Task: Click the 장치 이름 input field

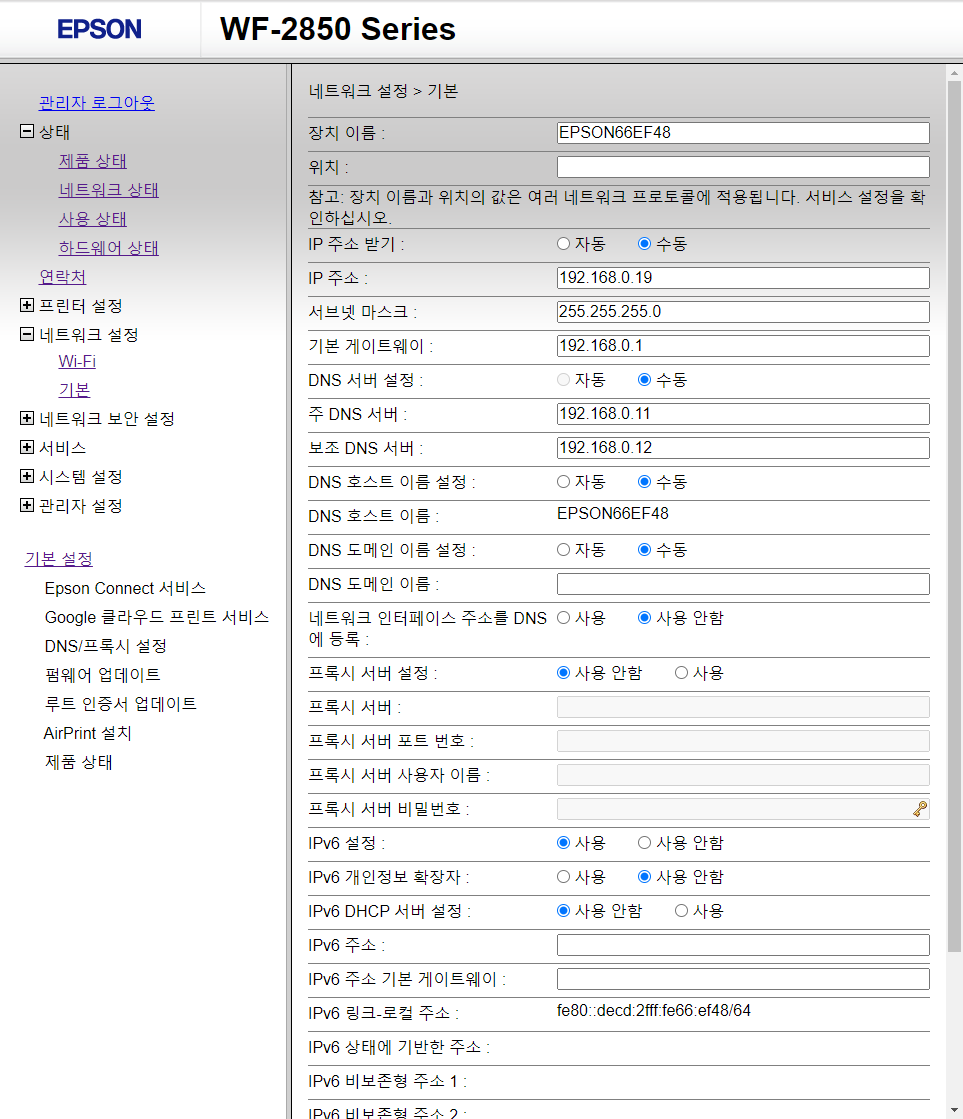Action: click(743, 133)
